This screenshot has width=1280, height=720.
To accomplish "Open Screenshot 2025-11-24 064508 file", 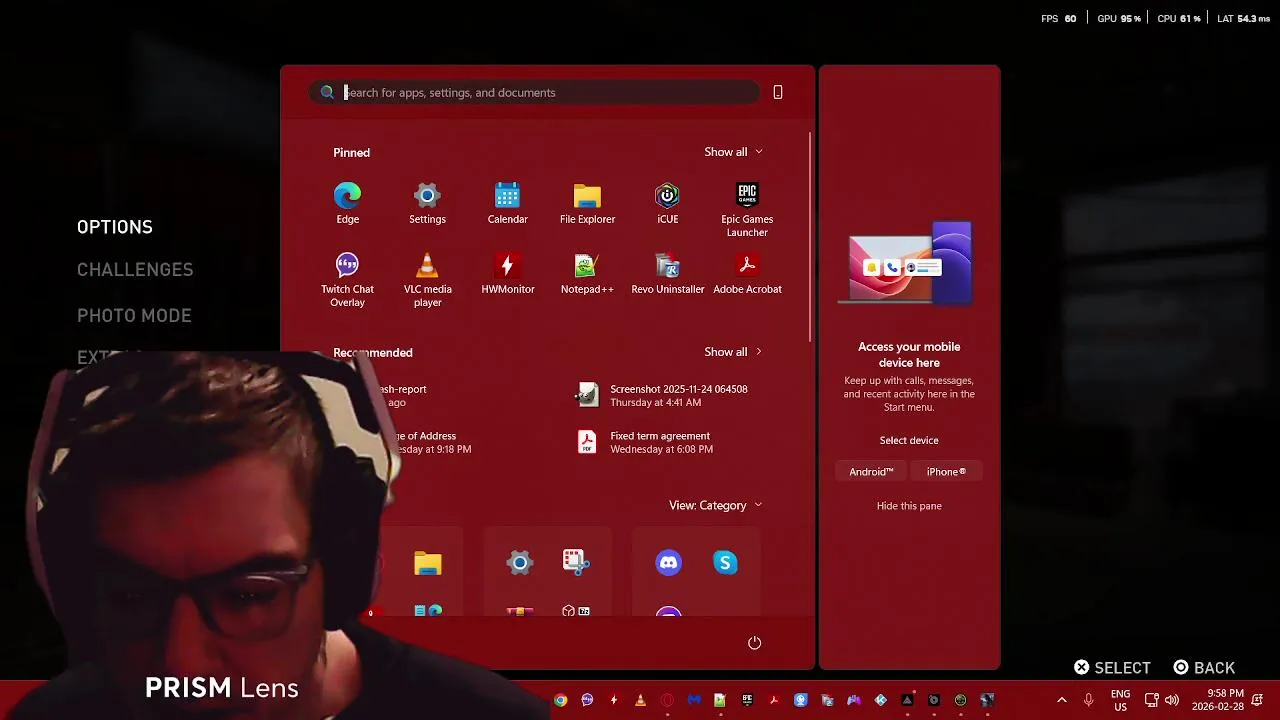I will coord(663,395).
